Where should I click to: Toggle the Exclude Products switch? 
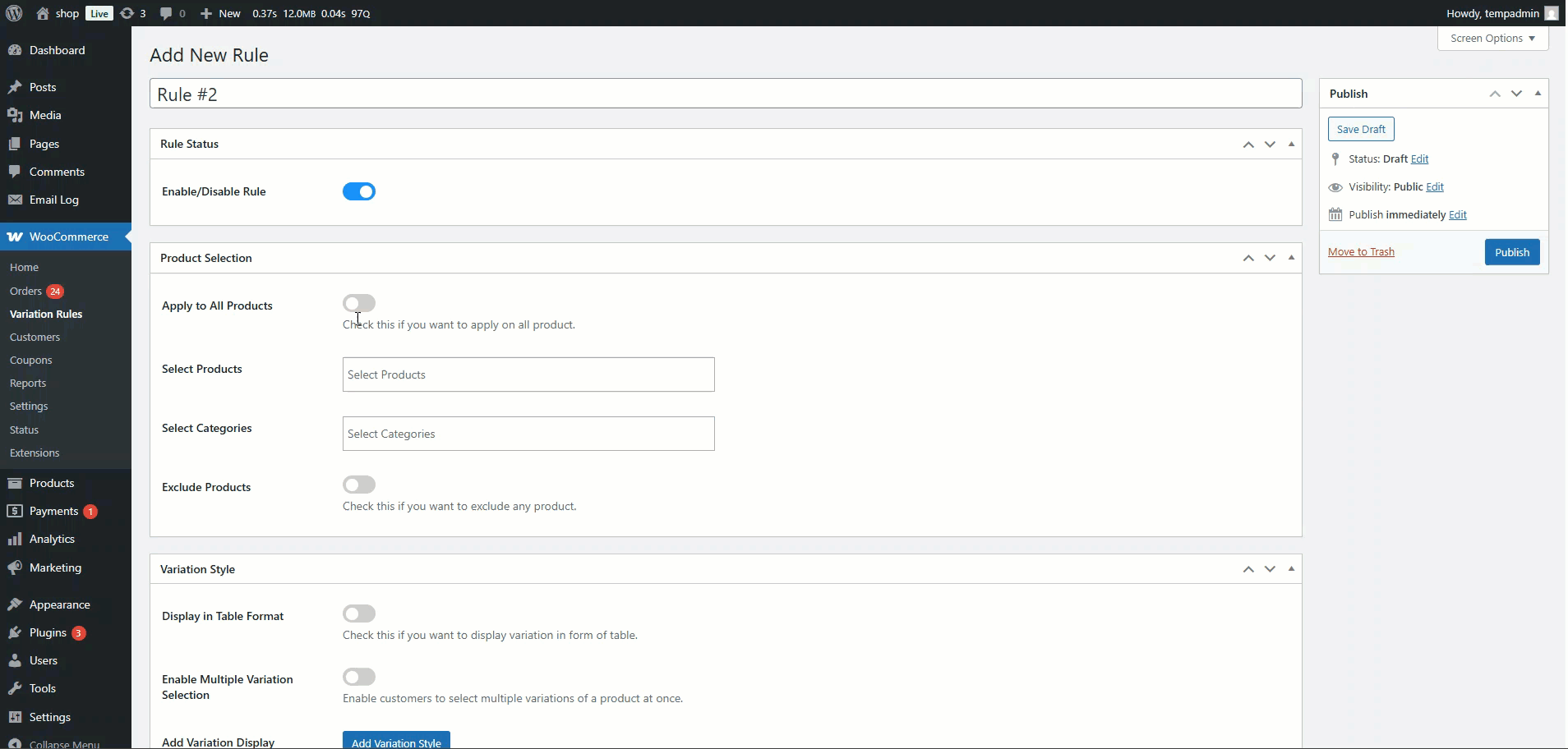click(359, 485)
